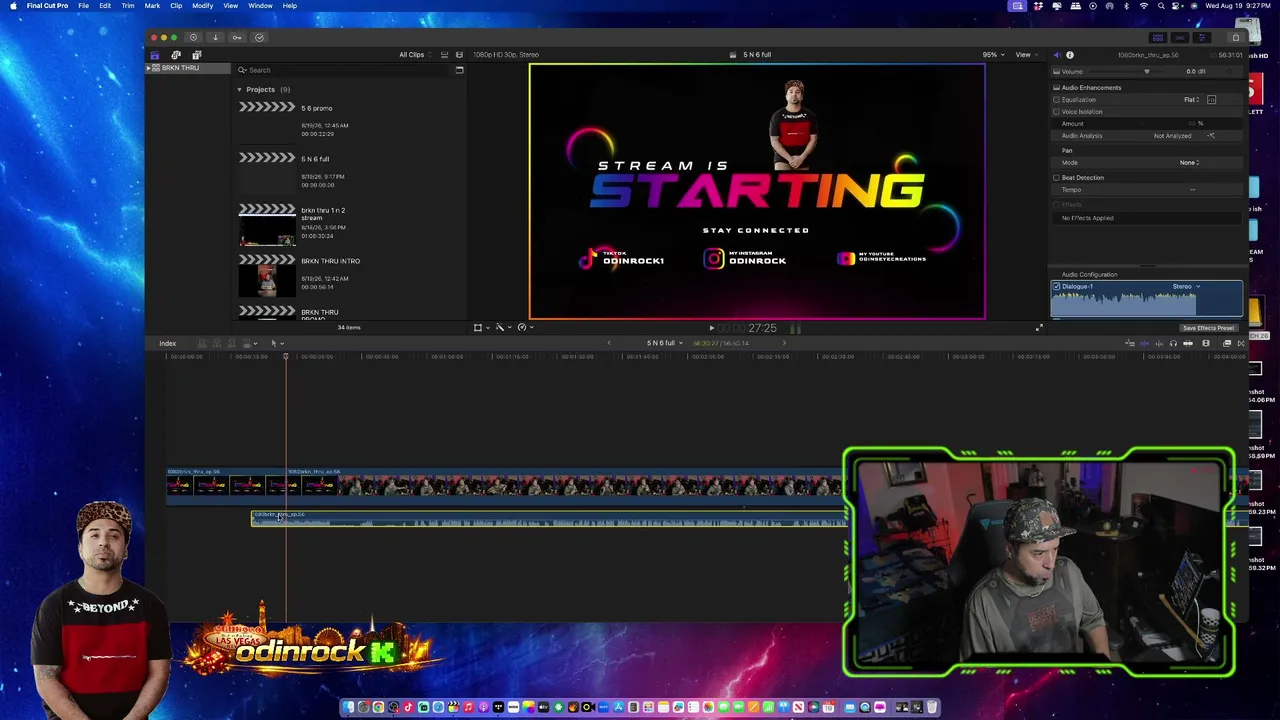Viewport: 1280px width, 720px height.
Task: Expand the BRKN THRU library
Action: click(148, 68)
